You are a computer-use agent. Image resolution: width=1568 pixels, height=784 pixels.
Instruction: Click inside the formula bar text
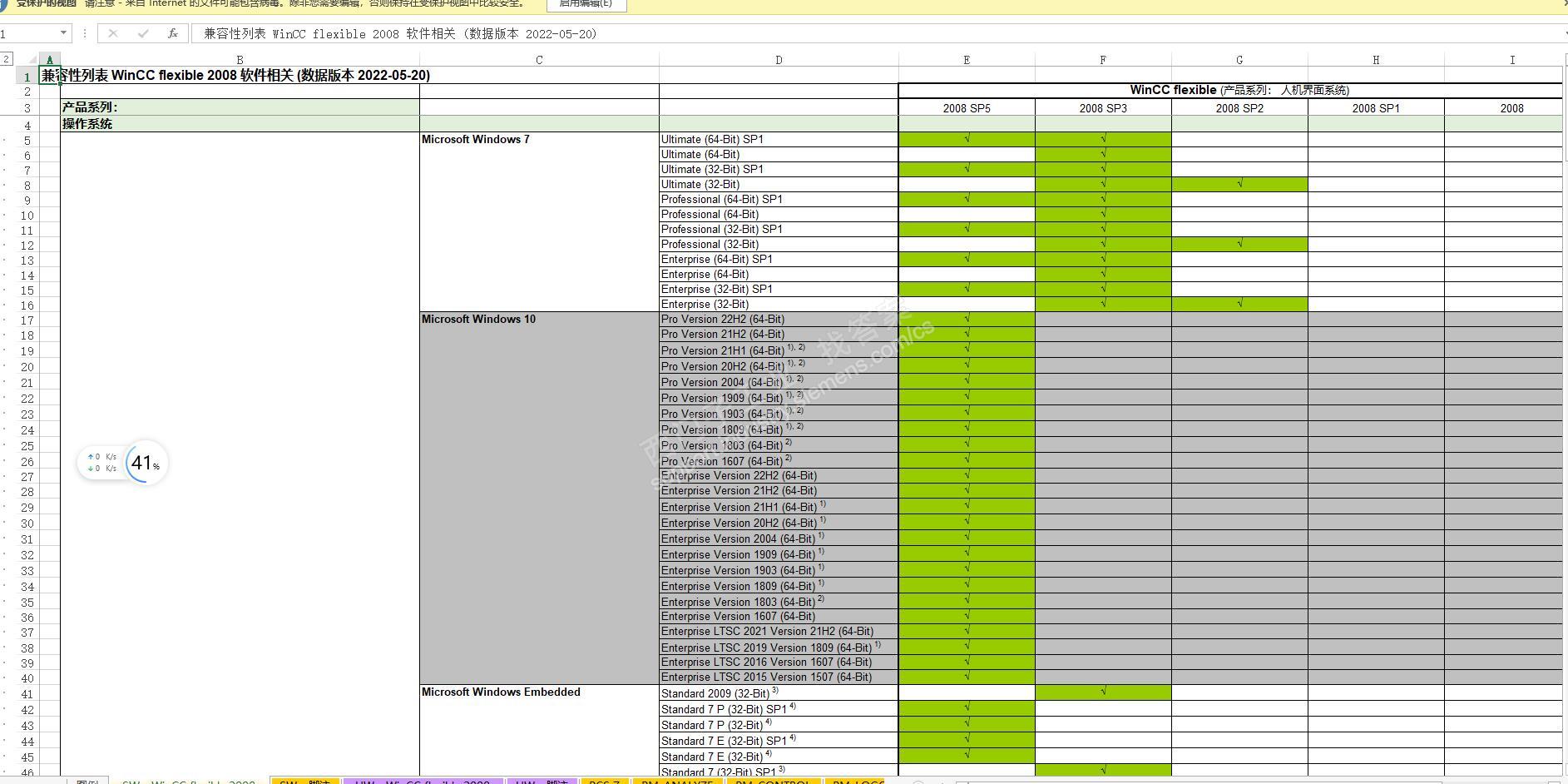[400, 33]
